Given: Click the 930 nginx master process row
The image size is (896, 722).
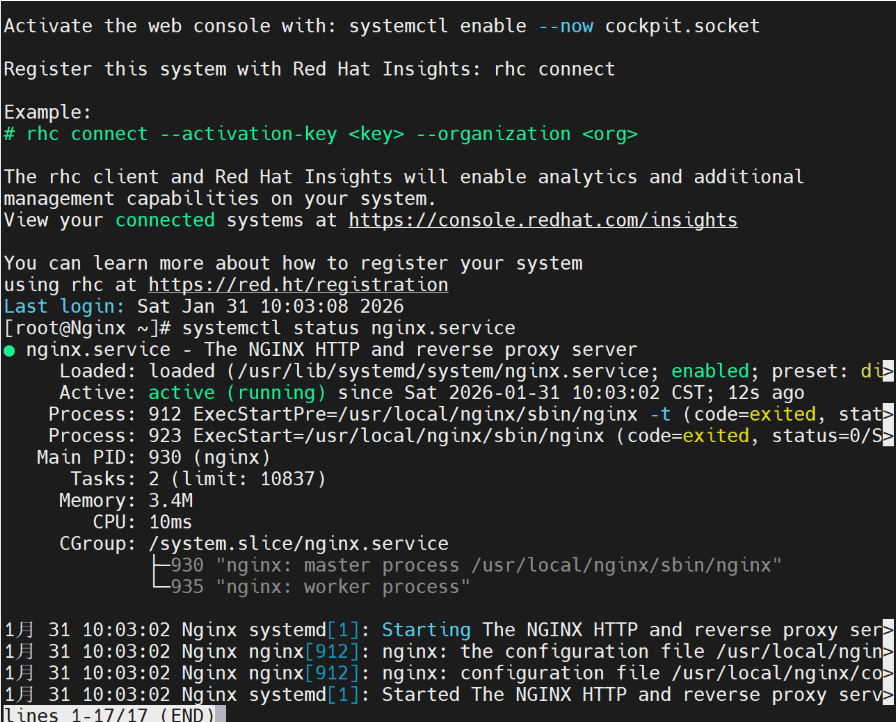Looking at the screenshot, I should point(467,565).
